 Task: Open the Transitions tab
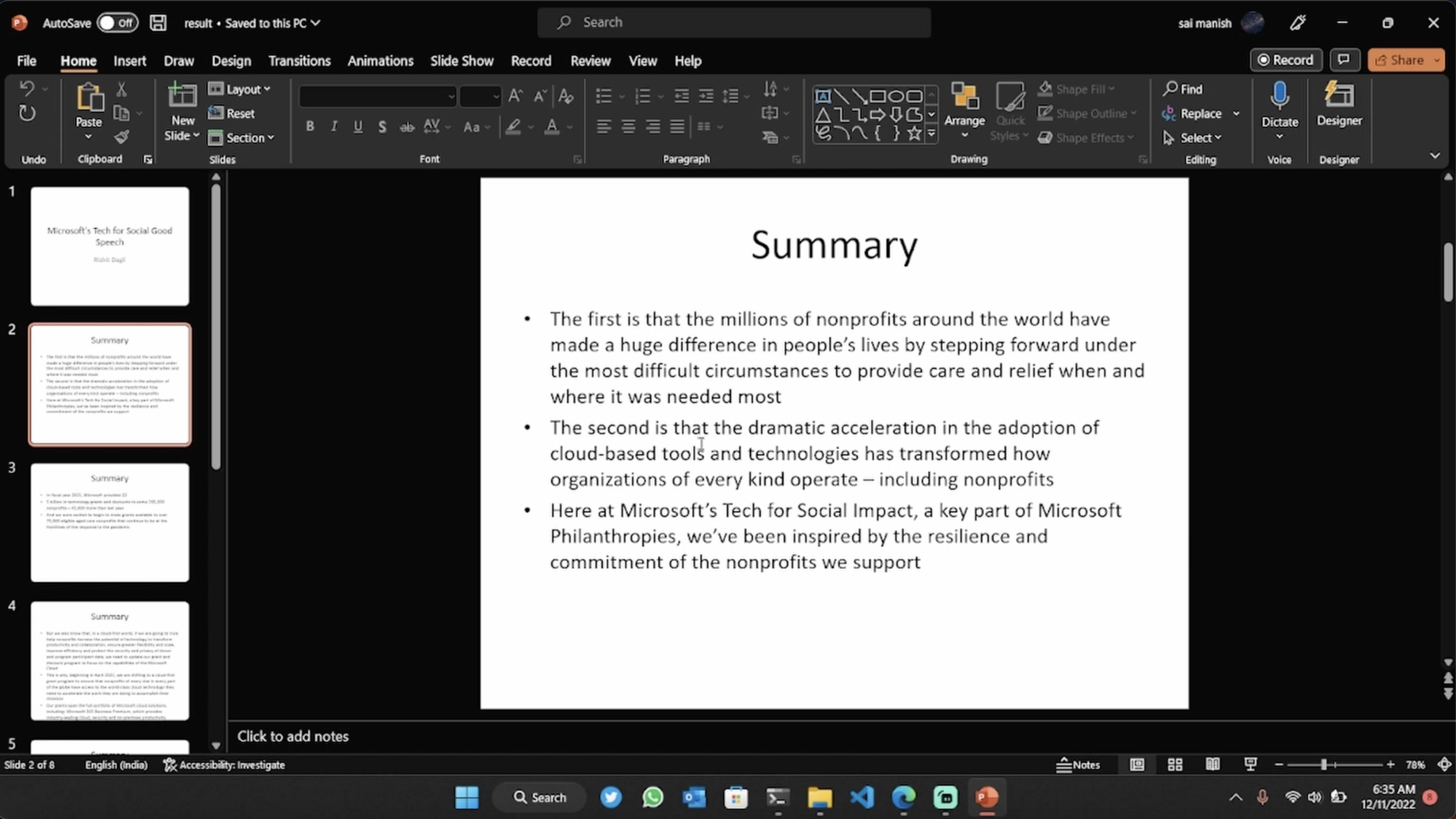299,61
